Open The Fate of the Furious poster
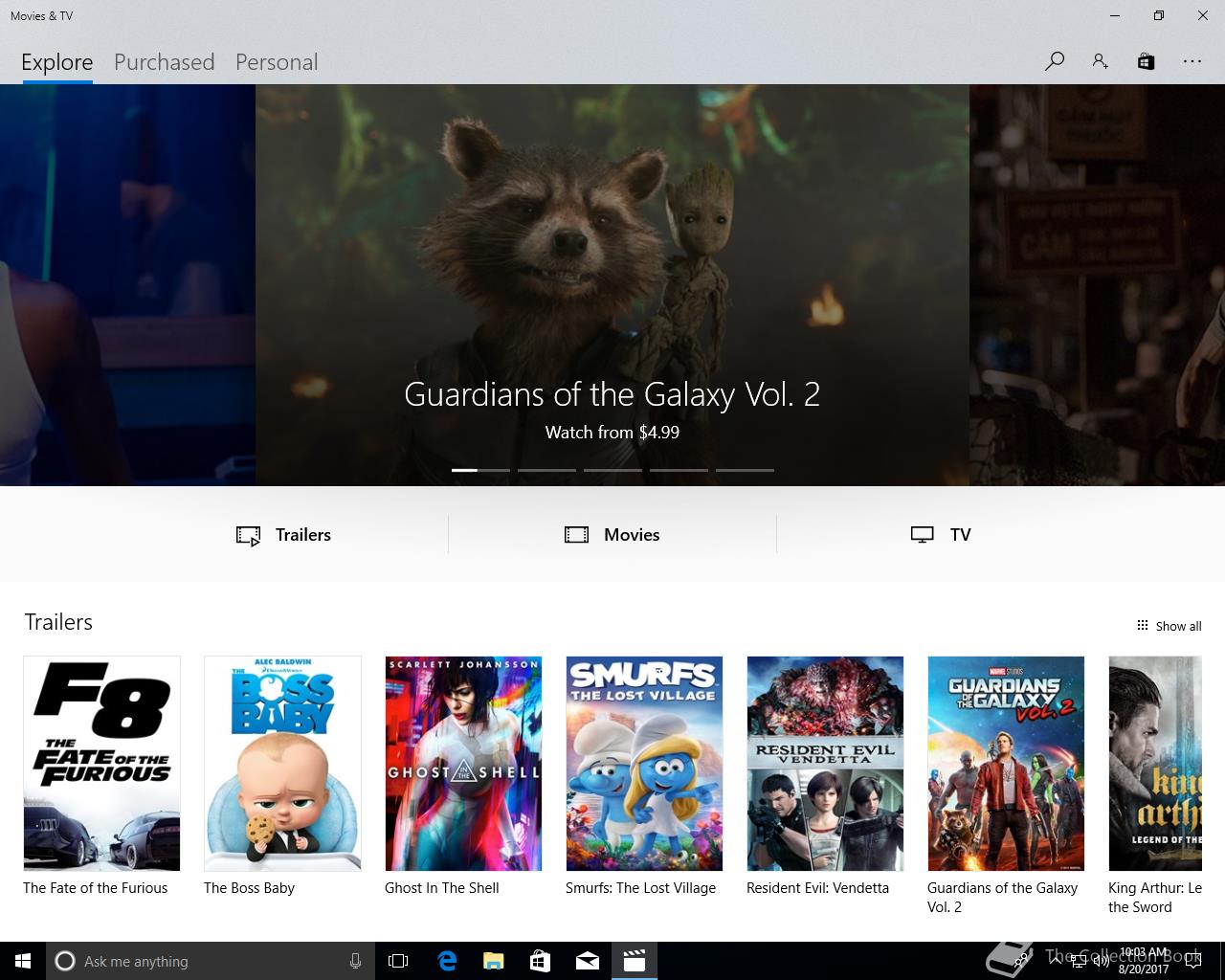Screen dimensions: 1225x980 point(101,764)
